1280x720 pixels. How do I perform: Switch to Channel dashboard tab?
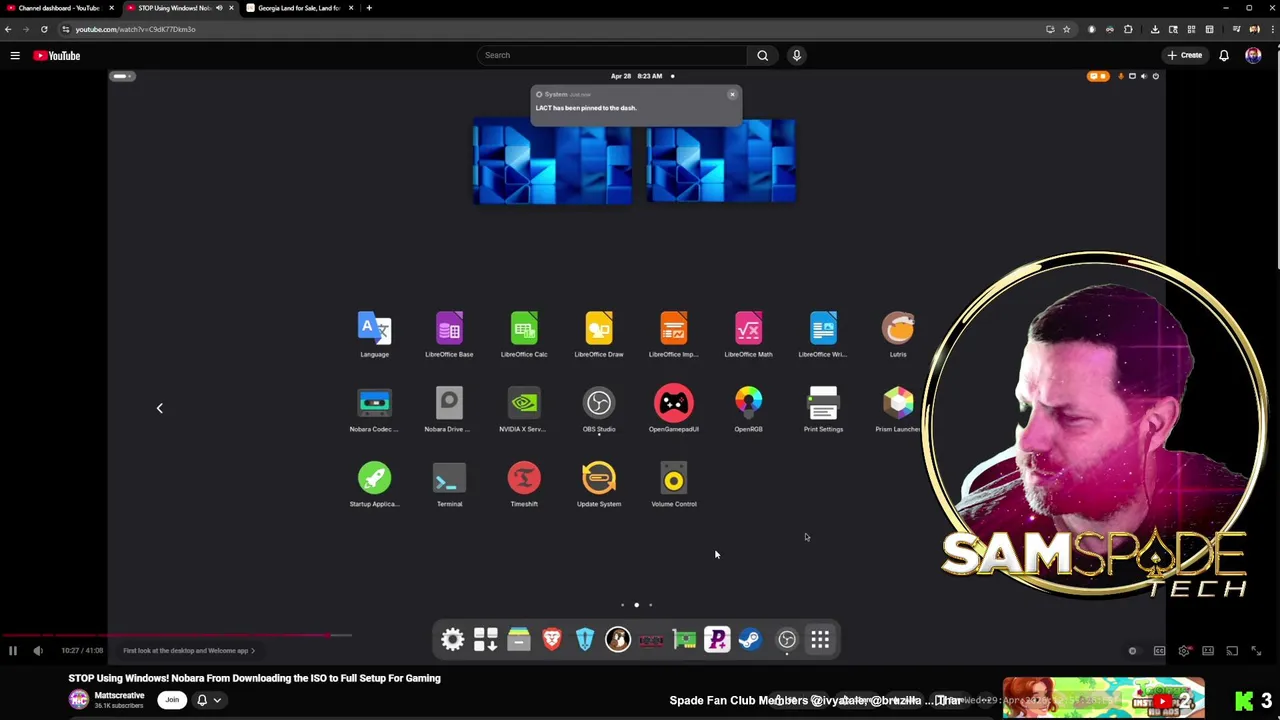coord(60,8)
